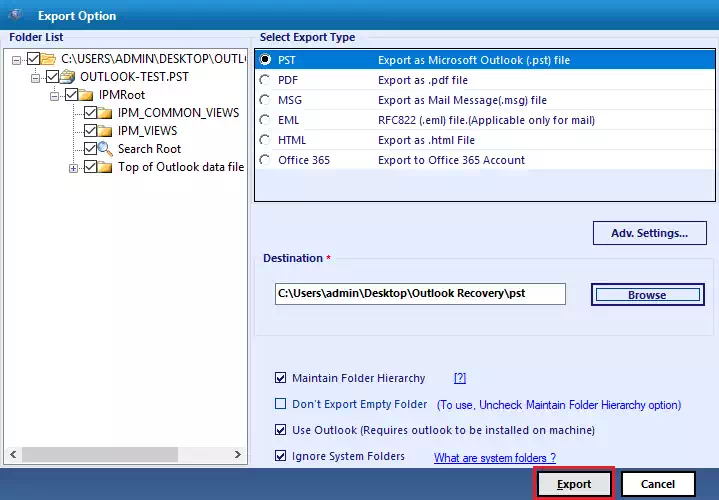Toggle Ignore System Folders checkbox
Viewport: 719px width, 500px height.
pyautogui.click(x=280, y=456)
